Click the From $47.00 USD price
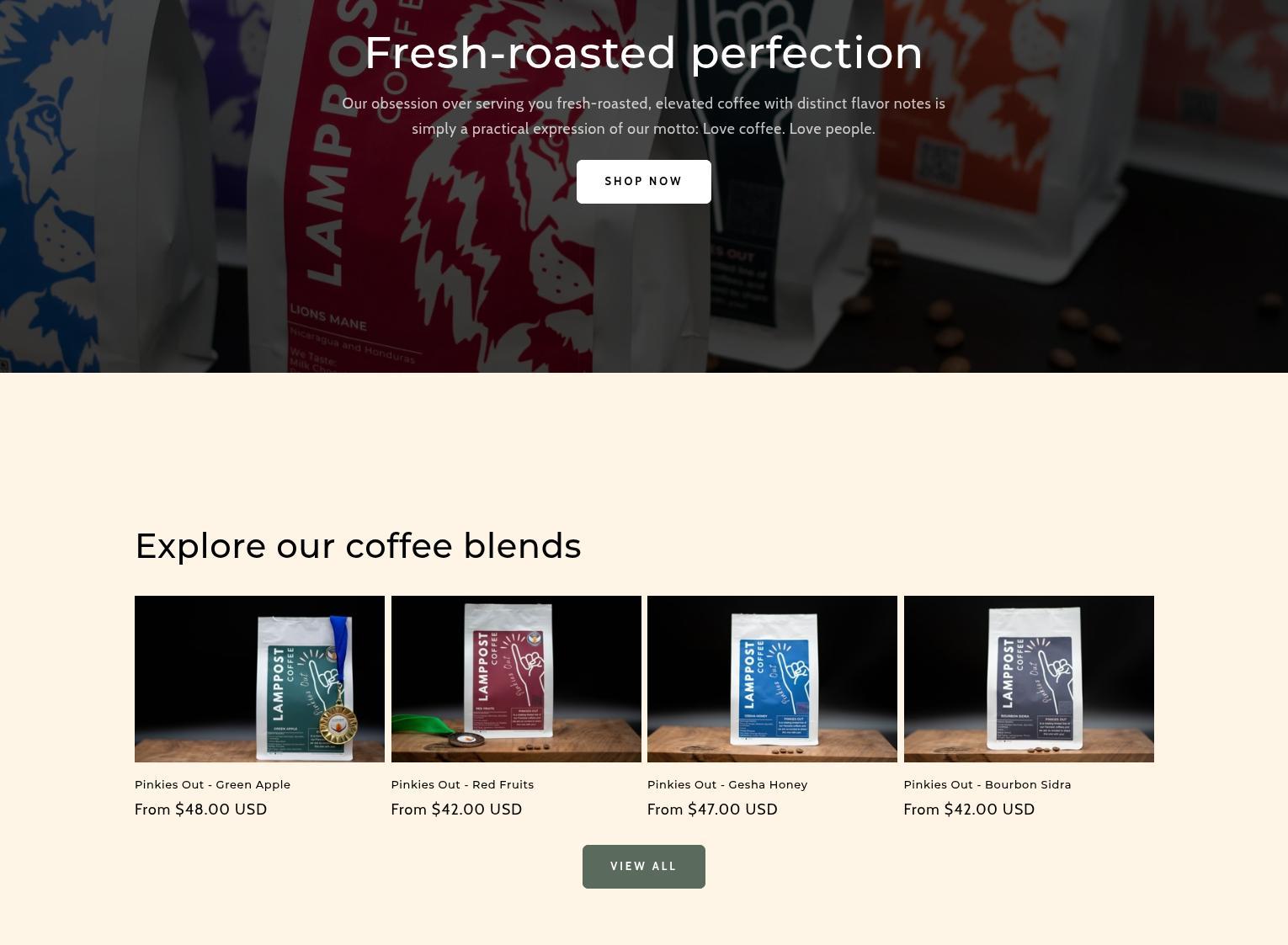Image resolution: width=1288 pixels, height=945 pixels. (712, 810)
